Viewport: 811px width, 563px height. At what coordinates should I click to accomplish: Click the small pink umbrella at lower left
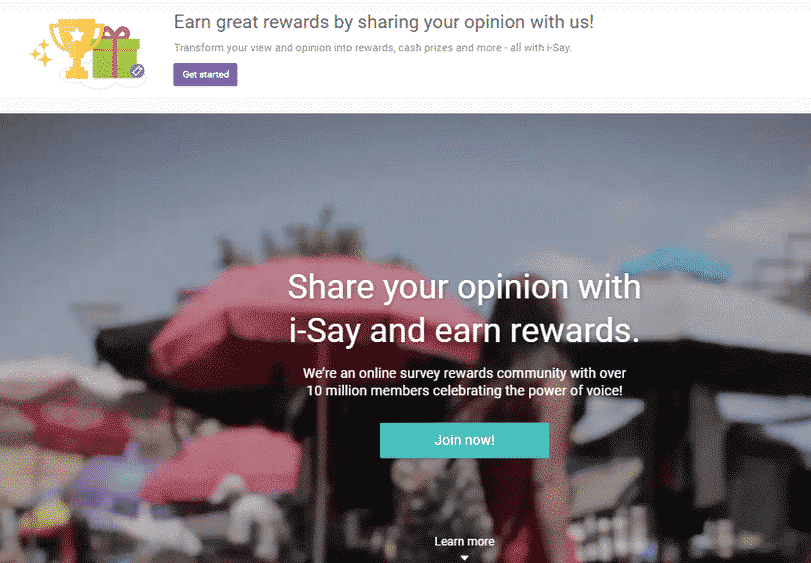pos(222,465)
